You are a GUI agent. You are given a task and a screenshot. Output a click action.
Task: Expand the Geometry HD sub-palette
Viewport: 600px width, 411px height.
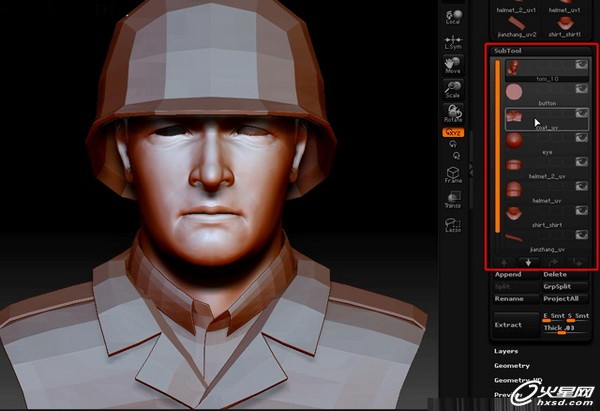[518, 380]
